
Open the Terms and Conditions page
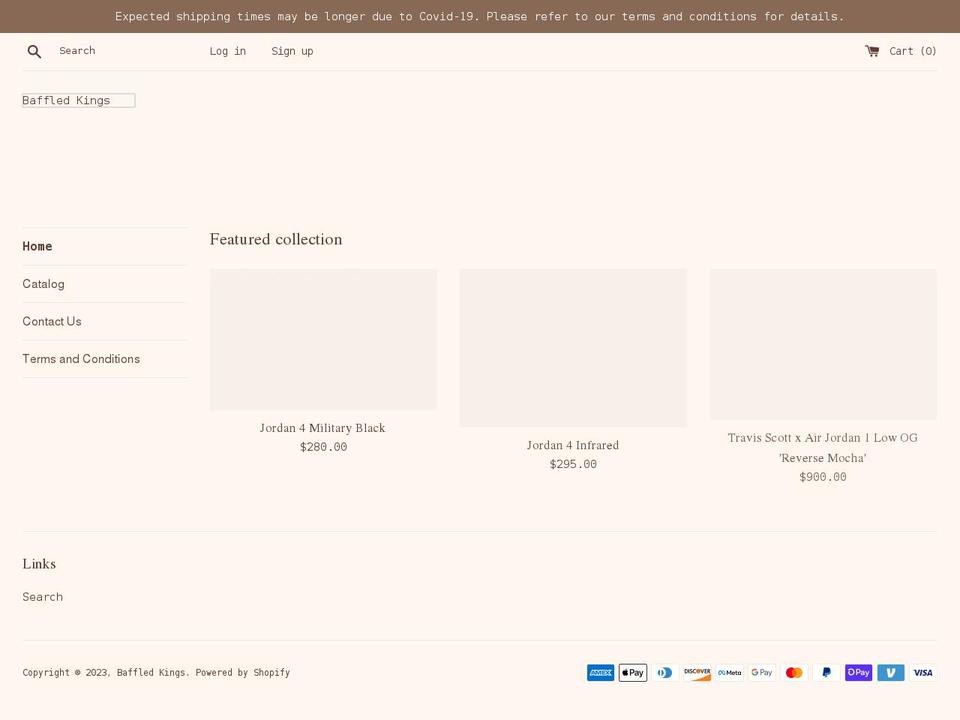click(81, 359)
